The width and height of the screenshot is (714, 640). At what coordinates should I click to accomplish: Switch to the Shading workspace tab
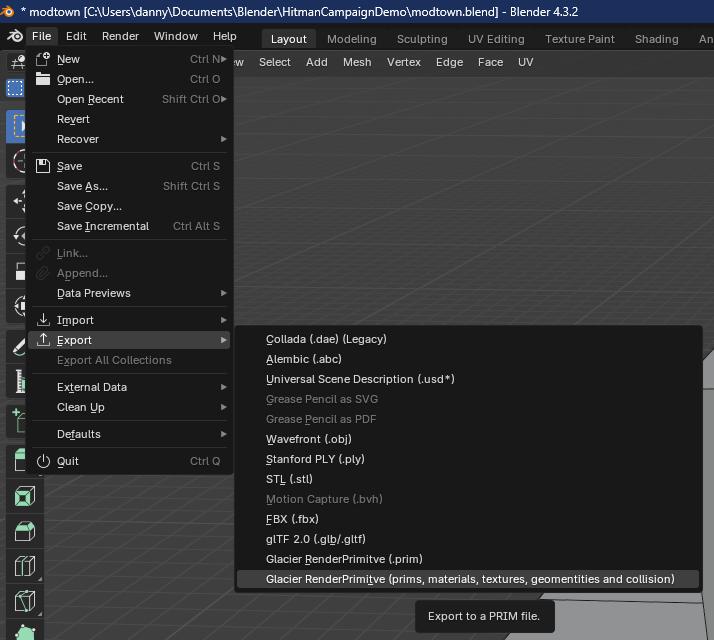click(x=657, y=39)
